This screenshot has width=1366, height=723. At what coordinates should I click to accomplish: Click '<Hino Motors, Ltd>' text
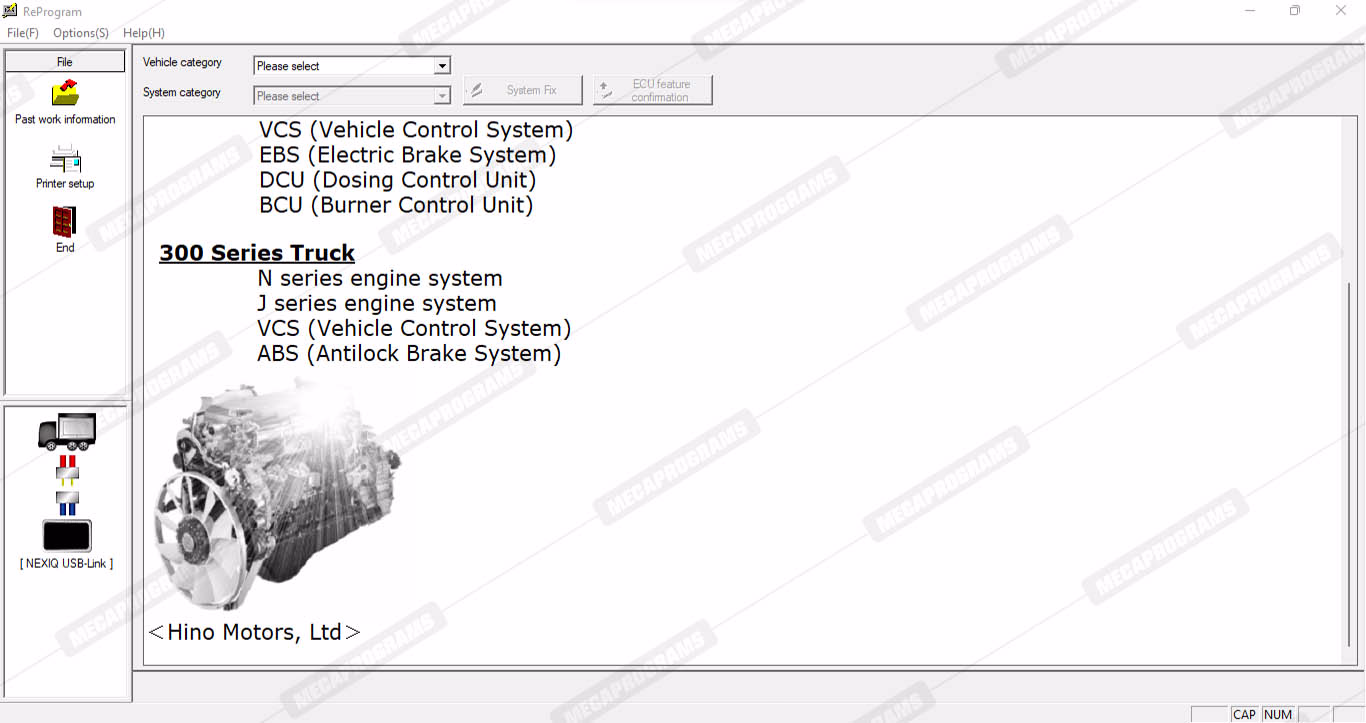pos(254,632)
